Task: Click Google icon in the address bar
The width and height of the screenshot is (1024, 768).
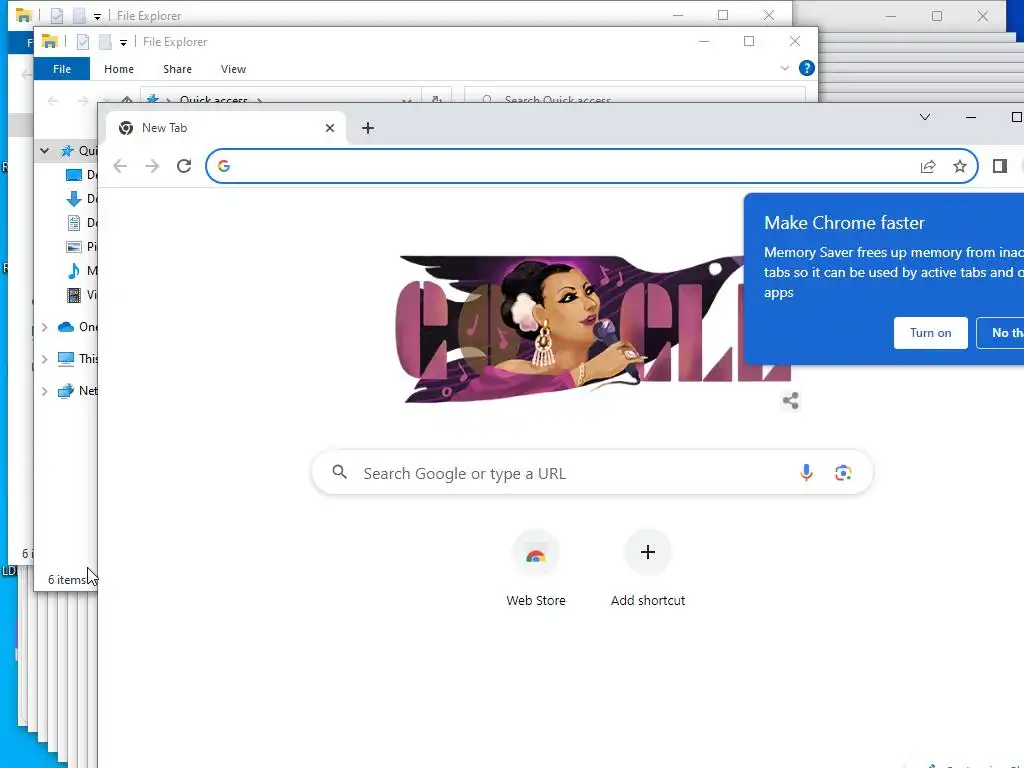Action: (x=224, y=166)
